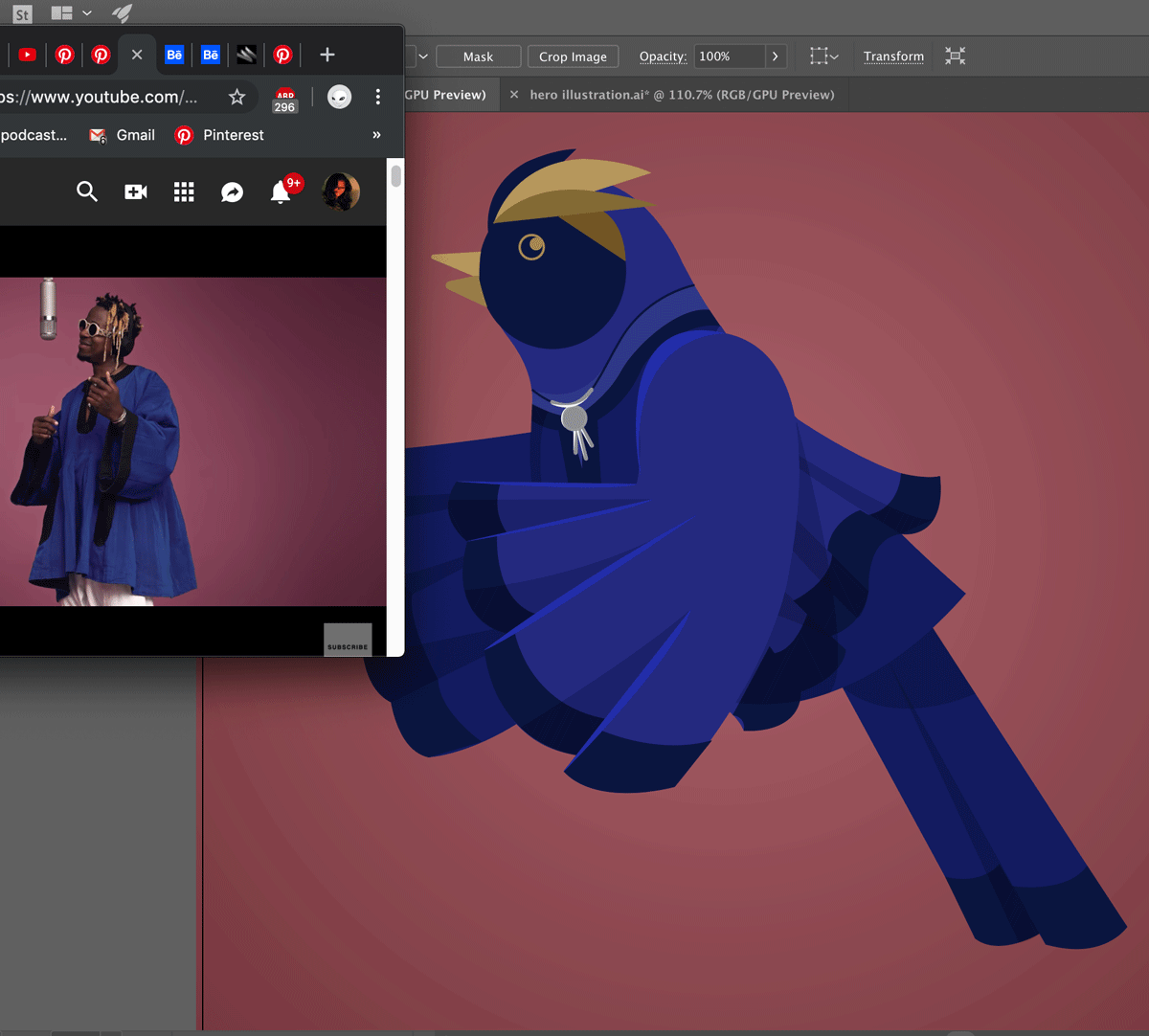Click the Crop Image button
Screen dimensions: 1149x1036
coord(573,56)
